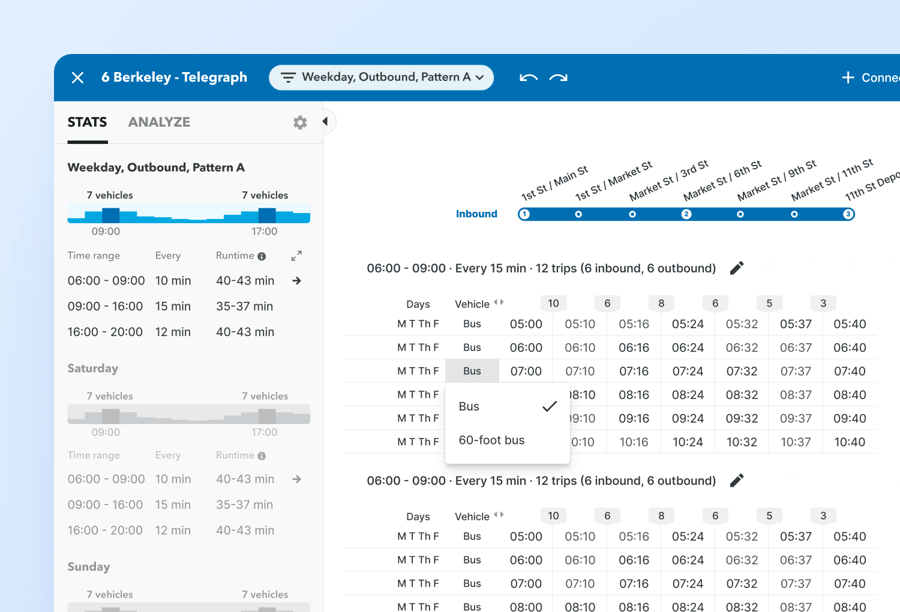Viewport: 900px width, 612px height.
Task: Click the redo arrow icon
Action: 558,78
